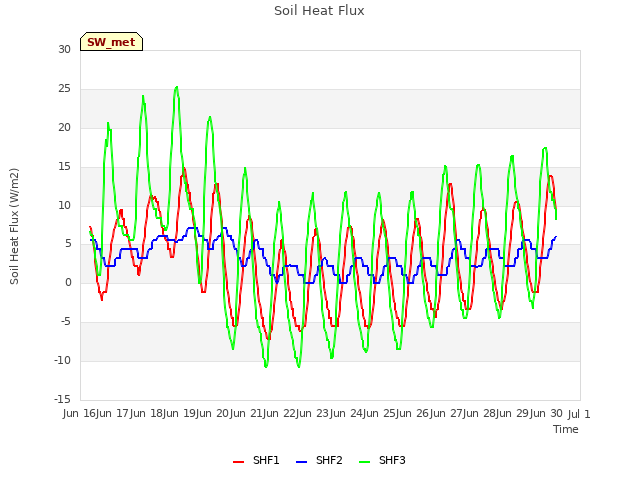This screenshot has height=480, width=640.
Task: Click the 18Jun x-axis tick label
Action: point(164,413)
